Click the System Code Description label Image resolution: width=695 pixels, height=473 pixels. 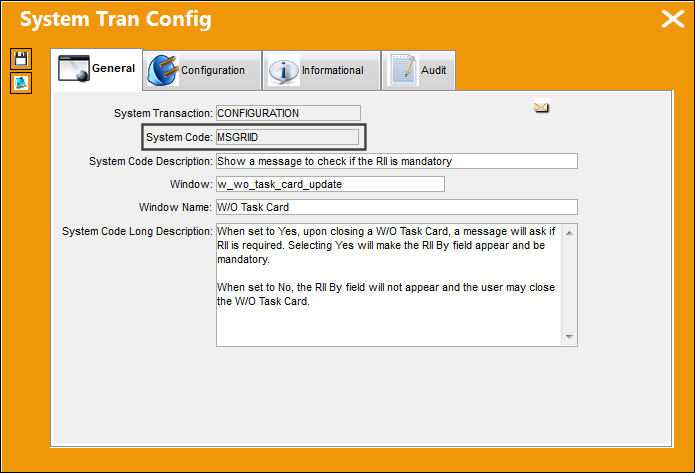pyautogui.click(x=151, y=161)
